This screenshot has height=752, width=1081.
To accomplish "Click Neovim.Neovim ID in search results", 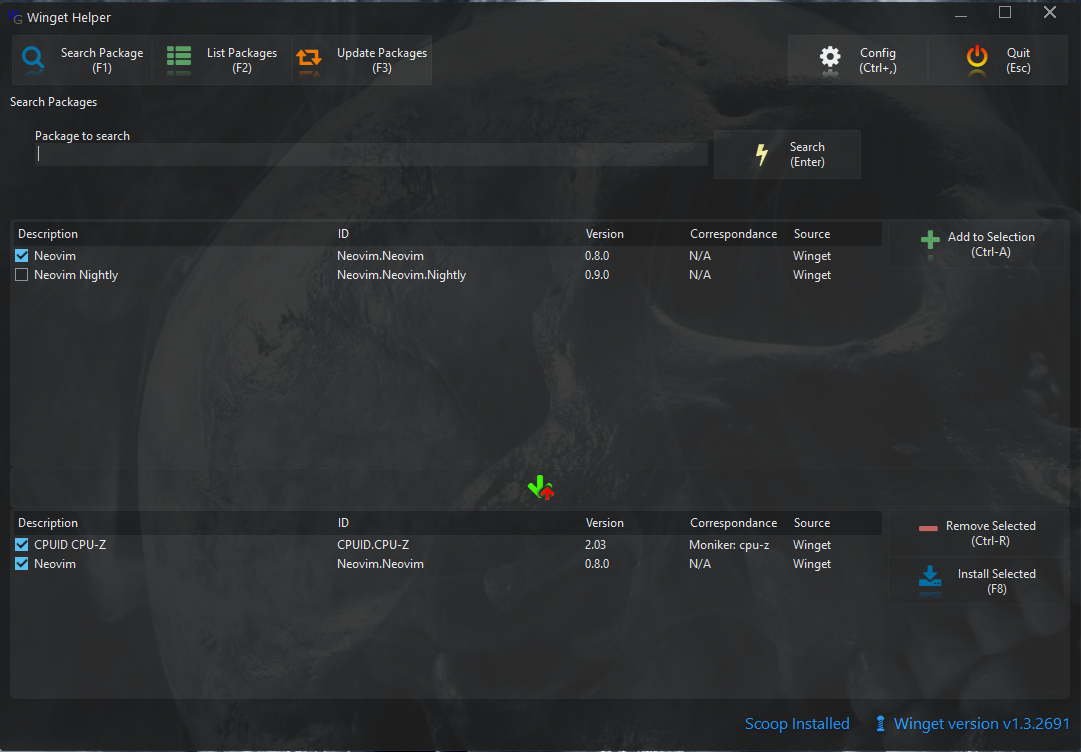I will 381,256.
